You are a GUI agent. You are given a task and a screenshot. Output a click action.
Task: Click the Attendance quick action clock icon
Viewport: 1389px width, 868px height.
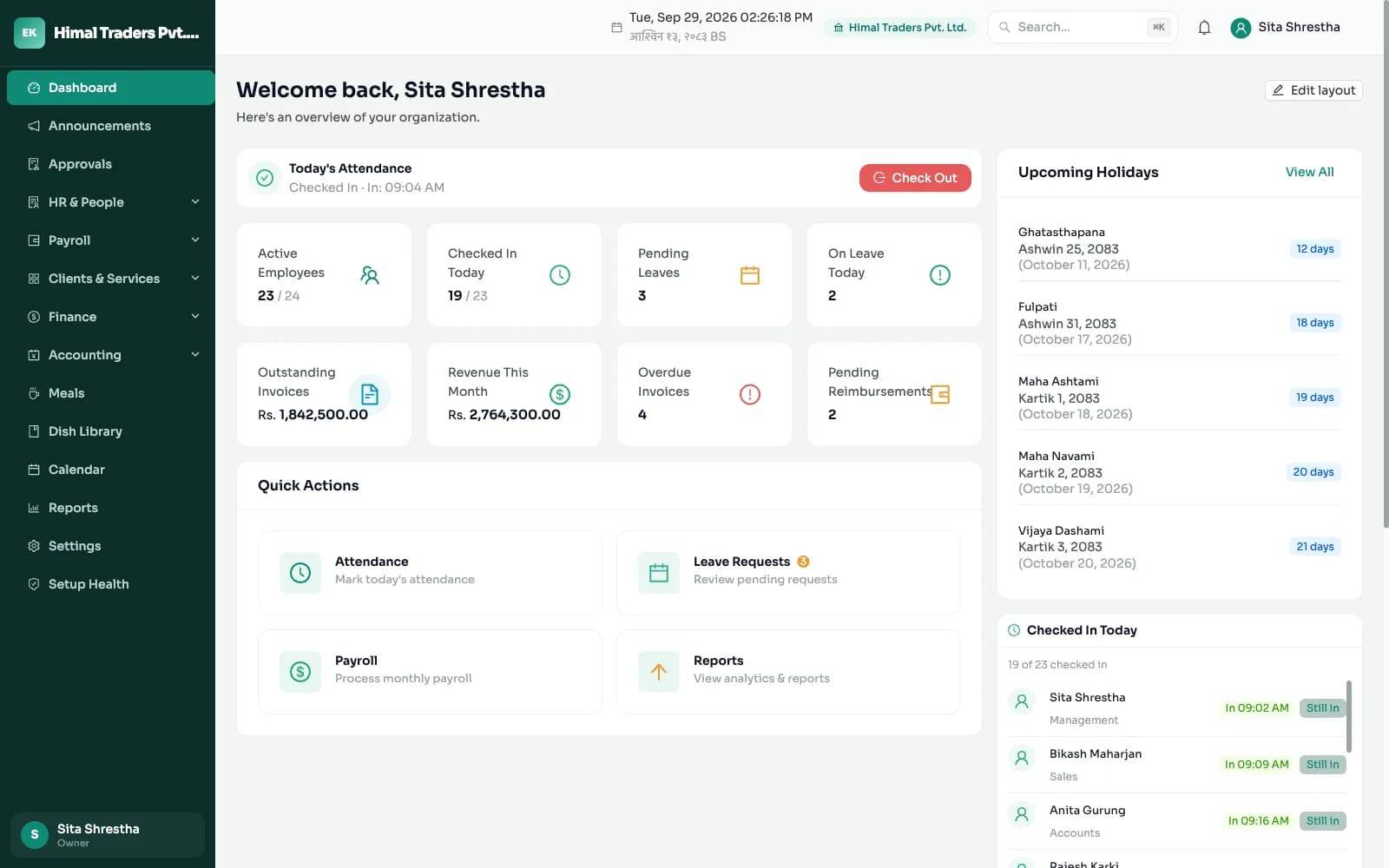pos(300,573)
